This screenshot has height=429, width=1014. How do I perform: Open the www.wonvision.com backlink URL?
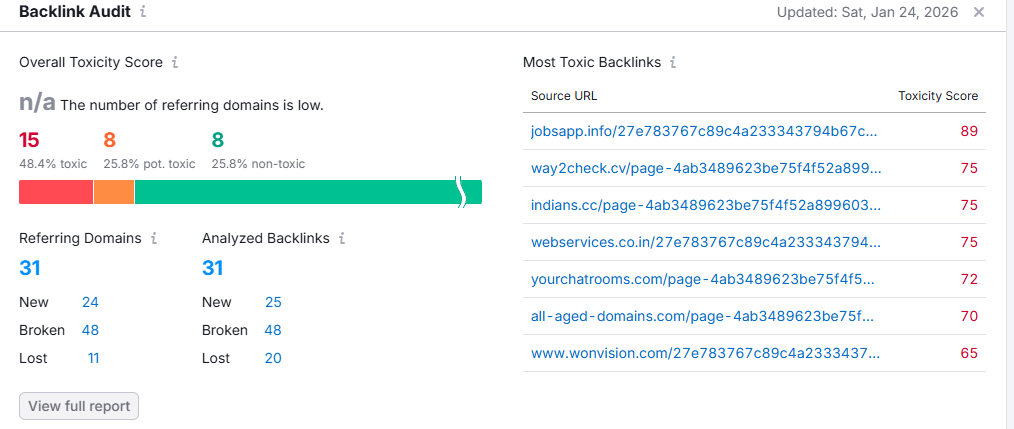[x=706, y=353]
